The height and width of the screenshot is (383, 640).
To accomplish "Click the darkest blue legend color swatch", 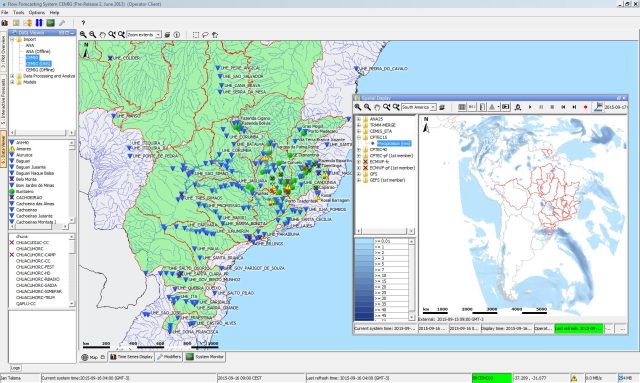I will (364, 316).
